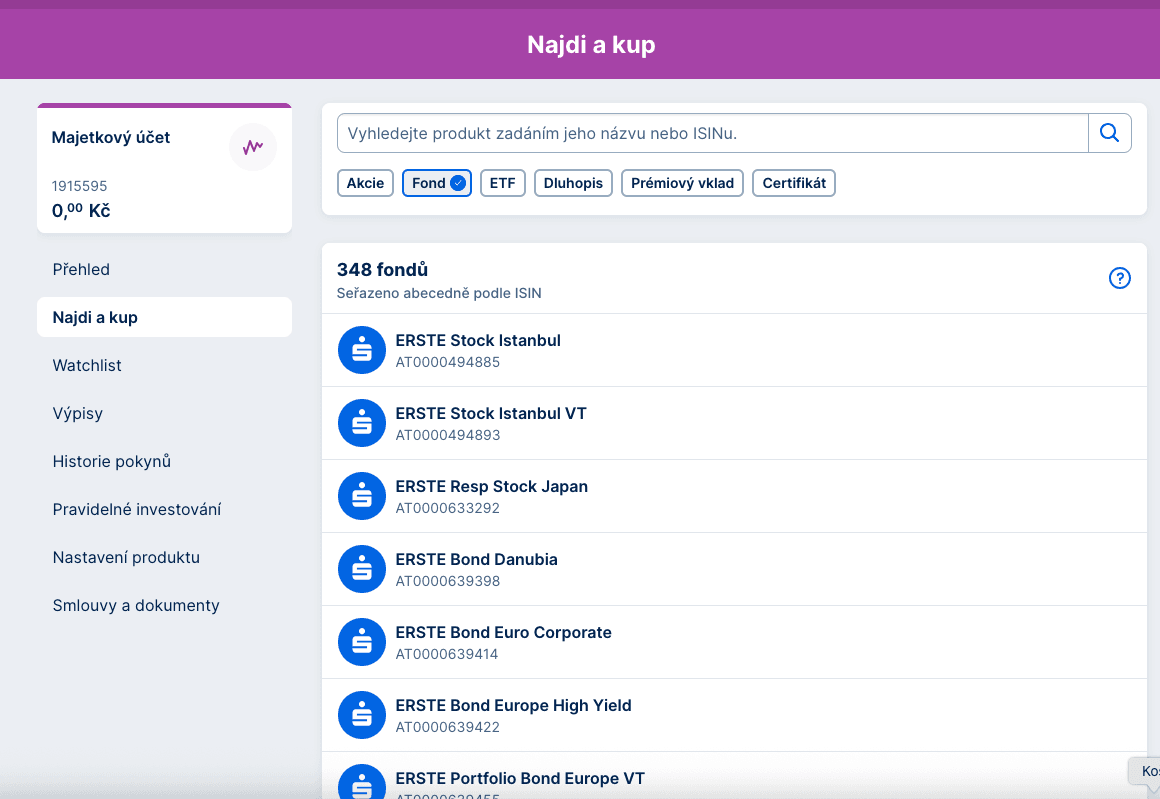Click account number 1915595

(x=79, y=186)
